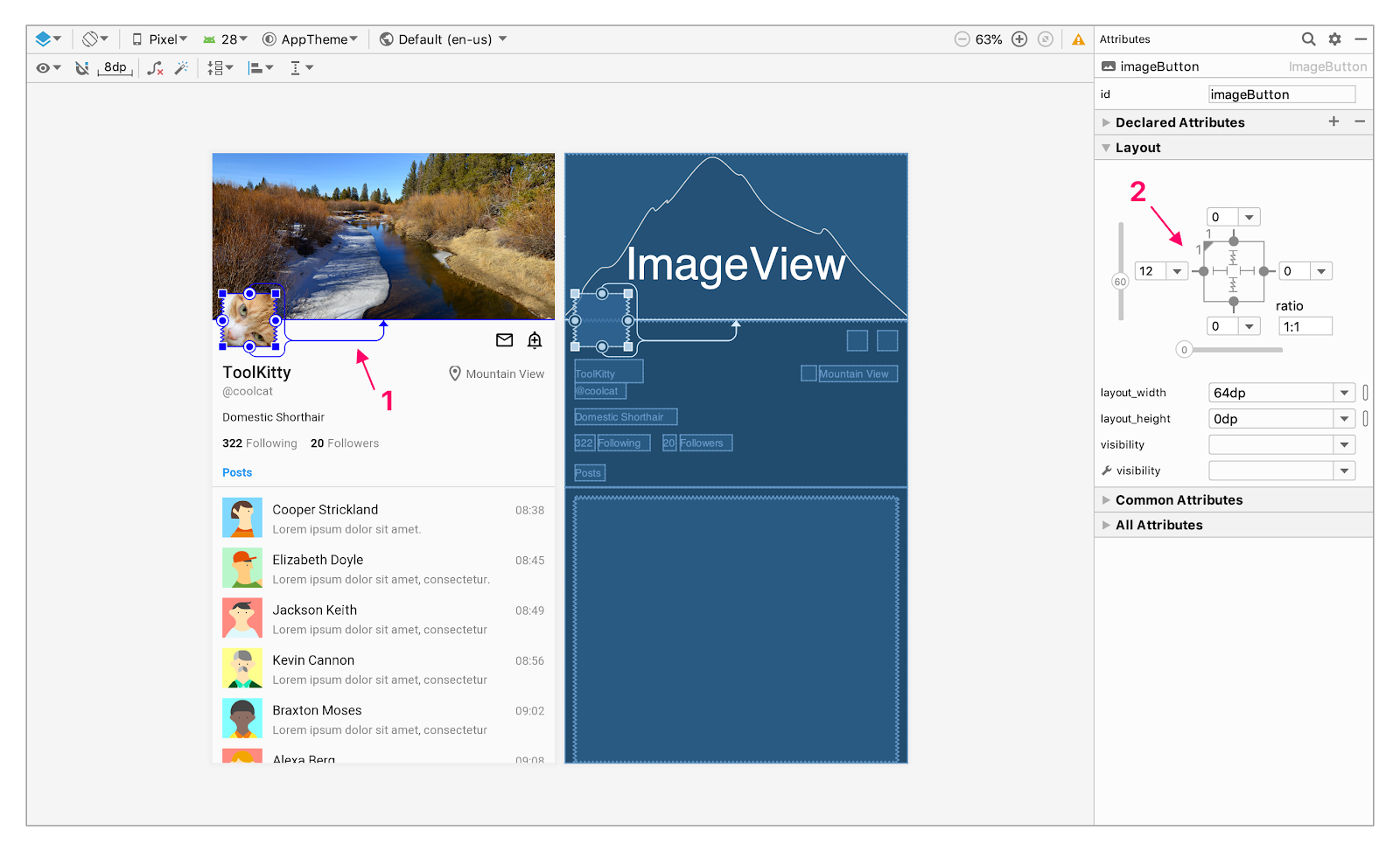Click the orientation for preview icon
Screen dimensions: 1400x851
point(91,38)
